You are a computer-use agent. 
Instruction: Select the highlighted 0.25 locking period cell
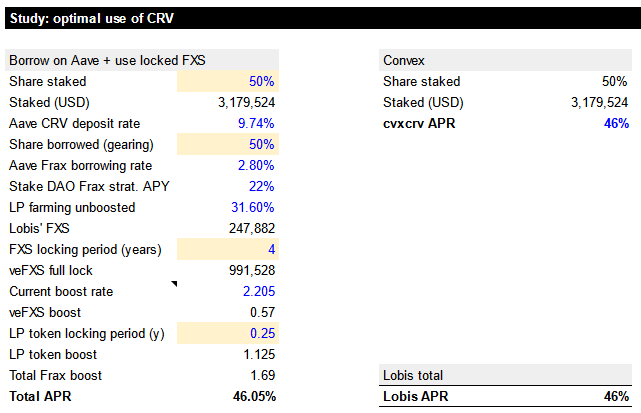[228, 333]
